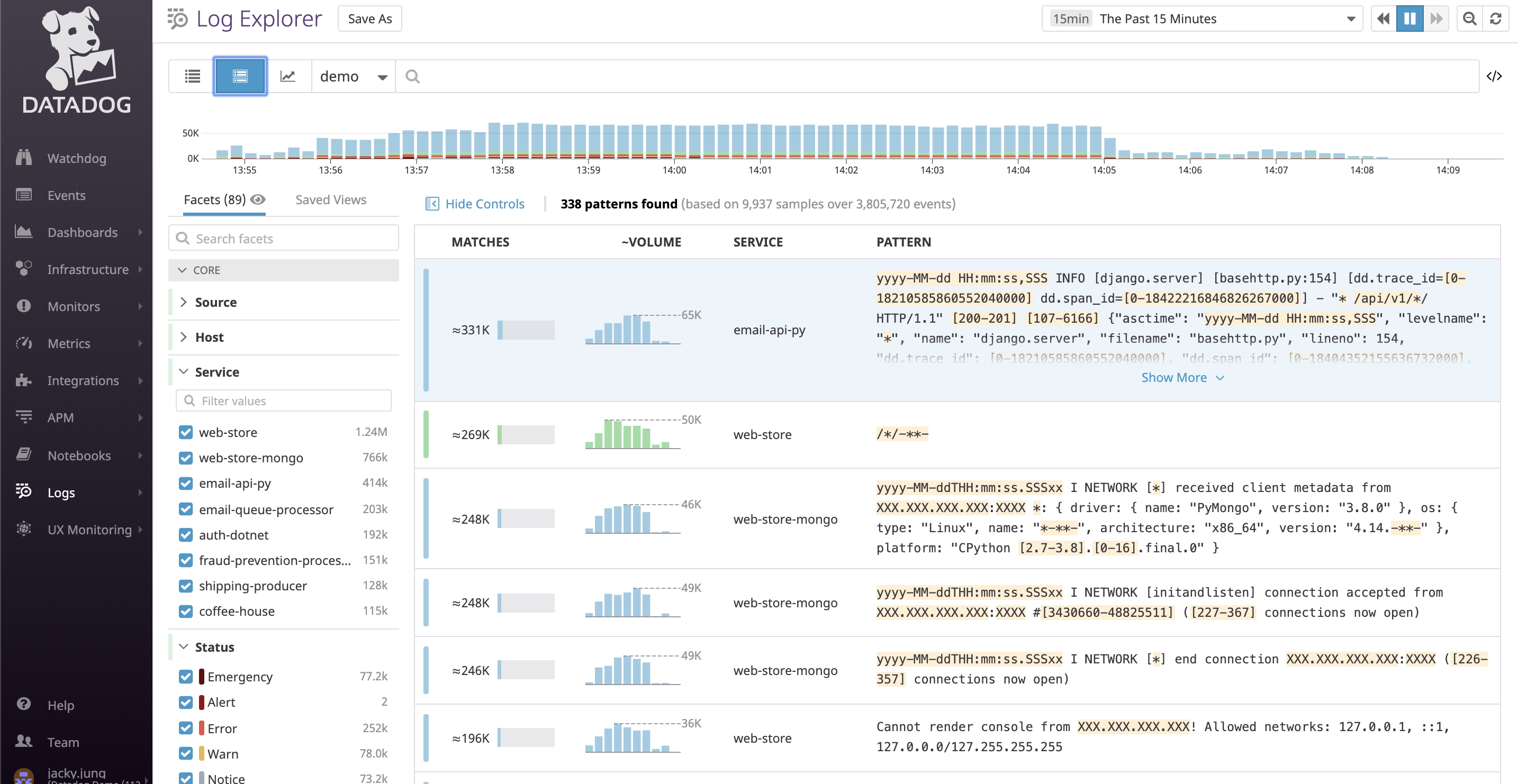Click the 14:00 mark on timeline
The image size is (1518, 784).
click(674, 170)
